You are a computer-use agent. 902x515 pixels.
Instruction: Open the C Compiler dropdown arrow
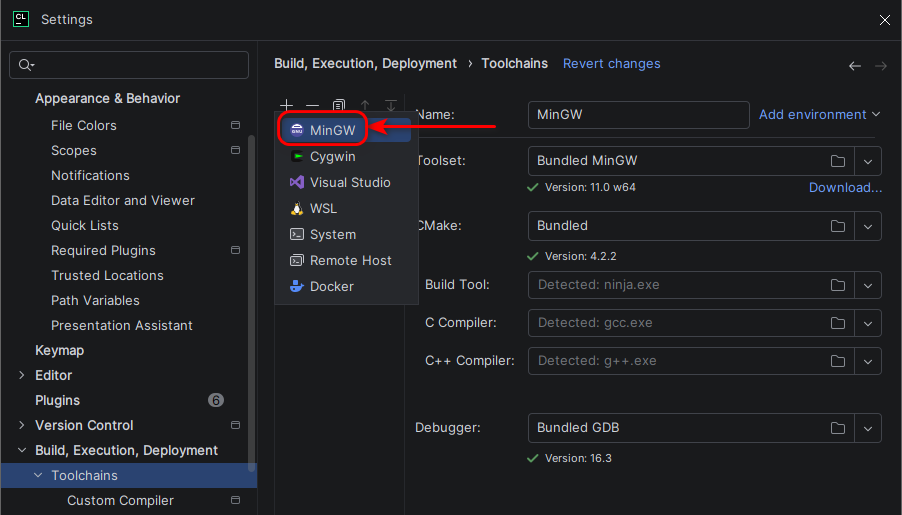867,323
